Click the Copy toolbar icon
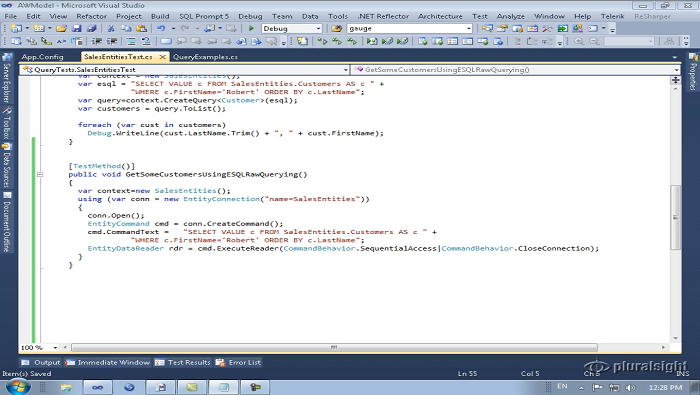Viewport: 700px width, 395px height. 126,28
